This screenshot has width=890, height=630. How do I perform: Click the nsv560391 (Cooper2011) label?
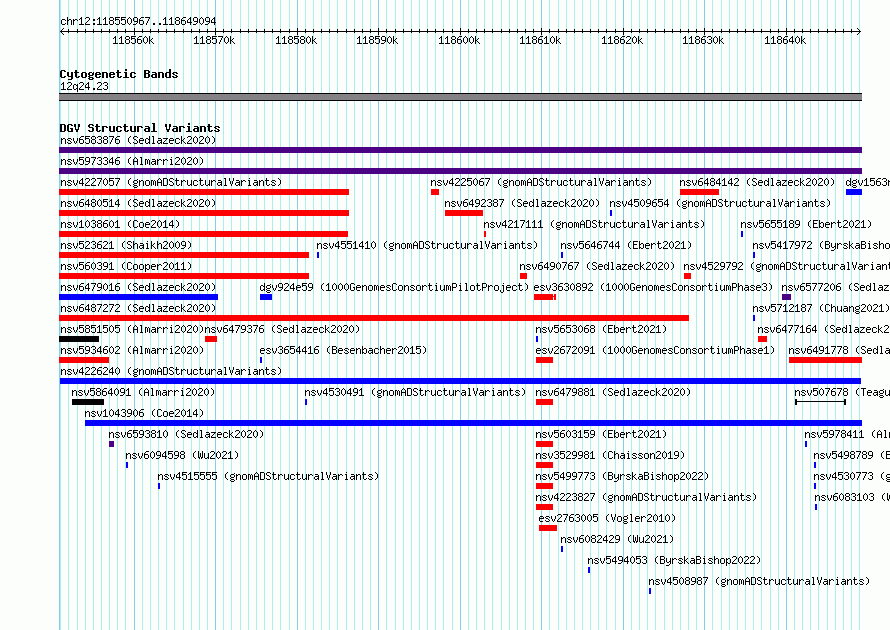[x=126, y=266]
